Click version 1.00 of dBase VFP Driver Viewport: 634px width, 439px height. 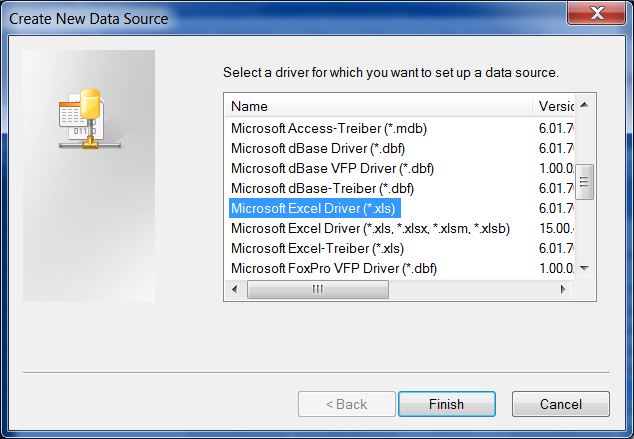click(556, 168)
